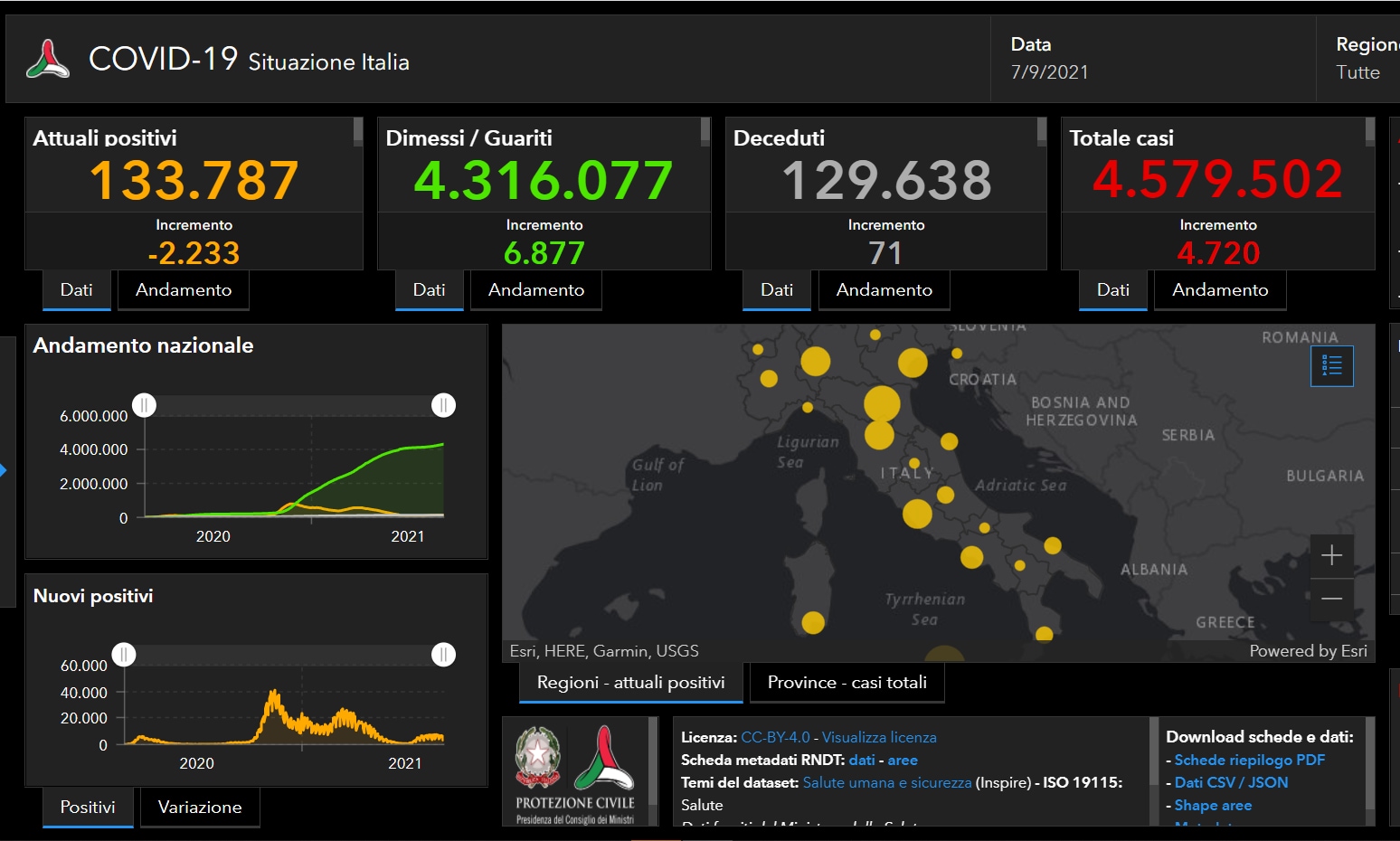Viewport: 1400px width, 841px height.
Task: Click right range handle of Nuovi positivi chart
Action: [x=443, y=655]
